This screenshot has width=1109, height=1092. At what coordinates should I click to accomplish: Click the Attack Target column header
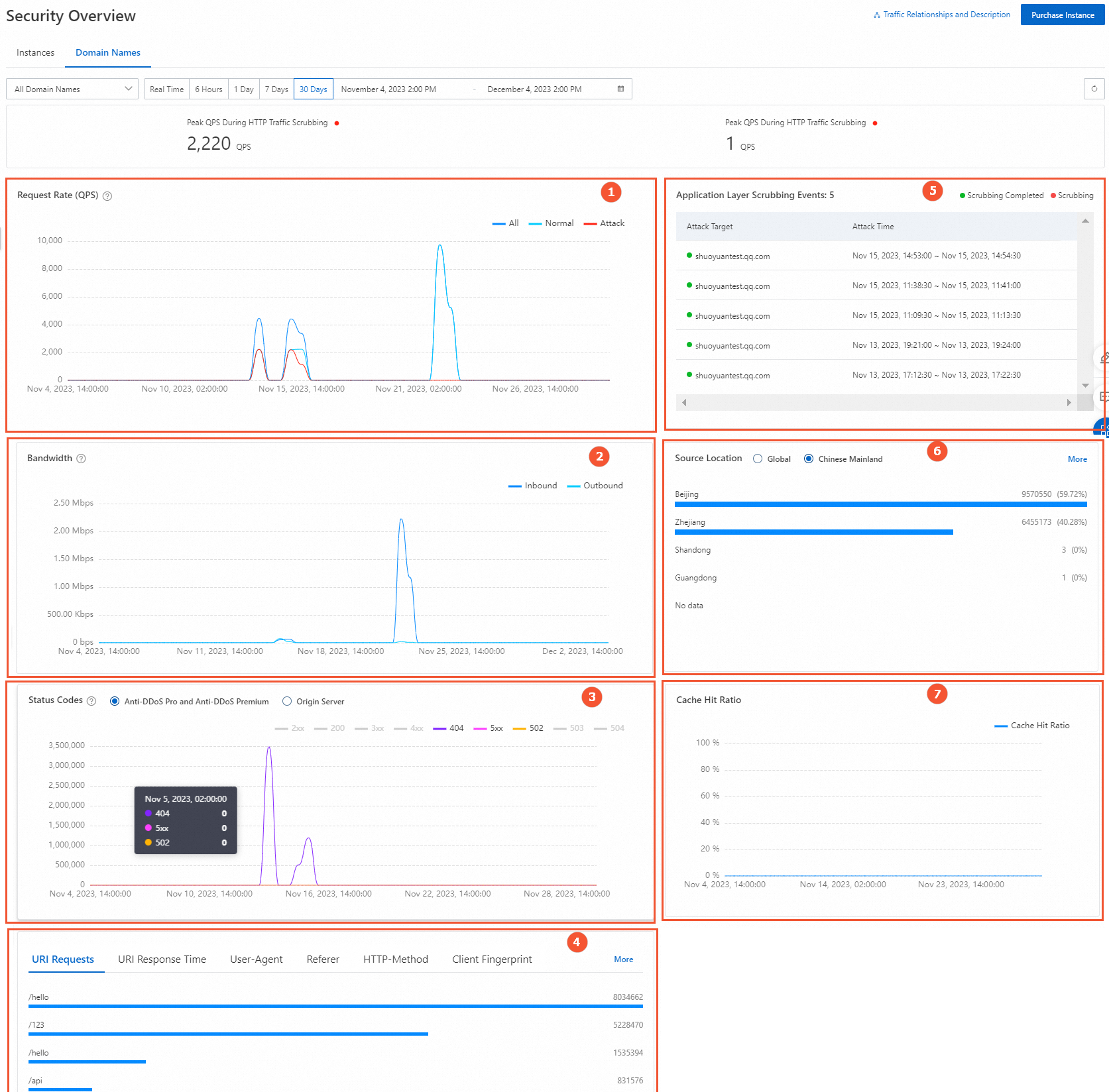point(709,227)
